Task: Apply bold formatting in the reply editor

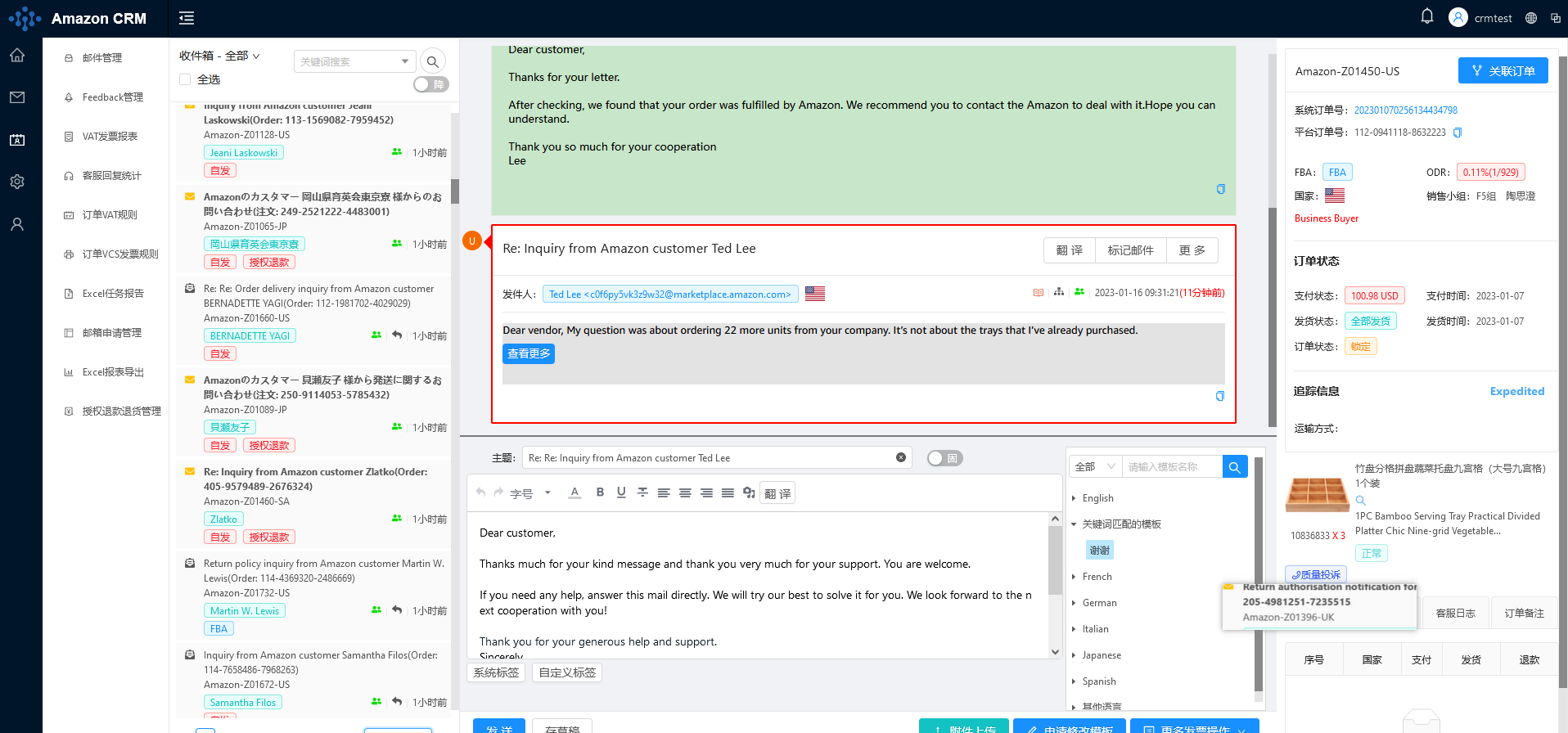Action: point(600,492)
